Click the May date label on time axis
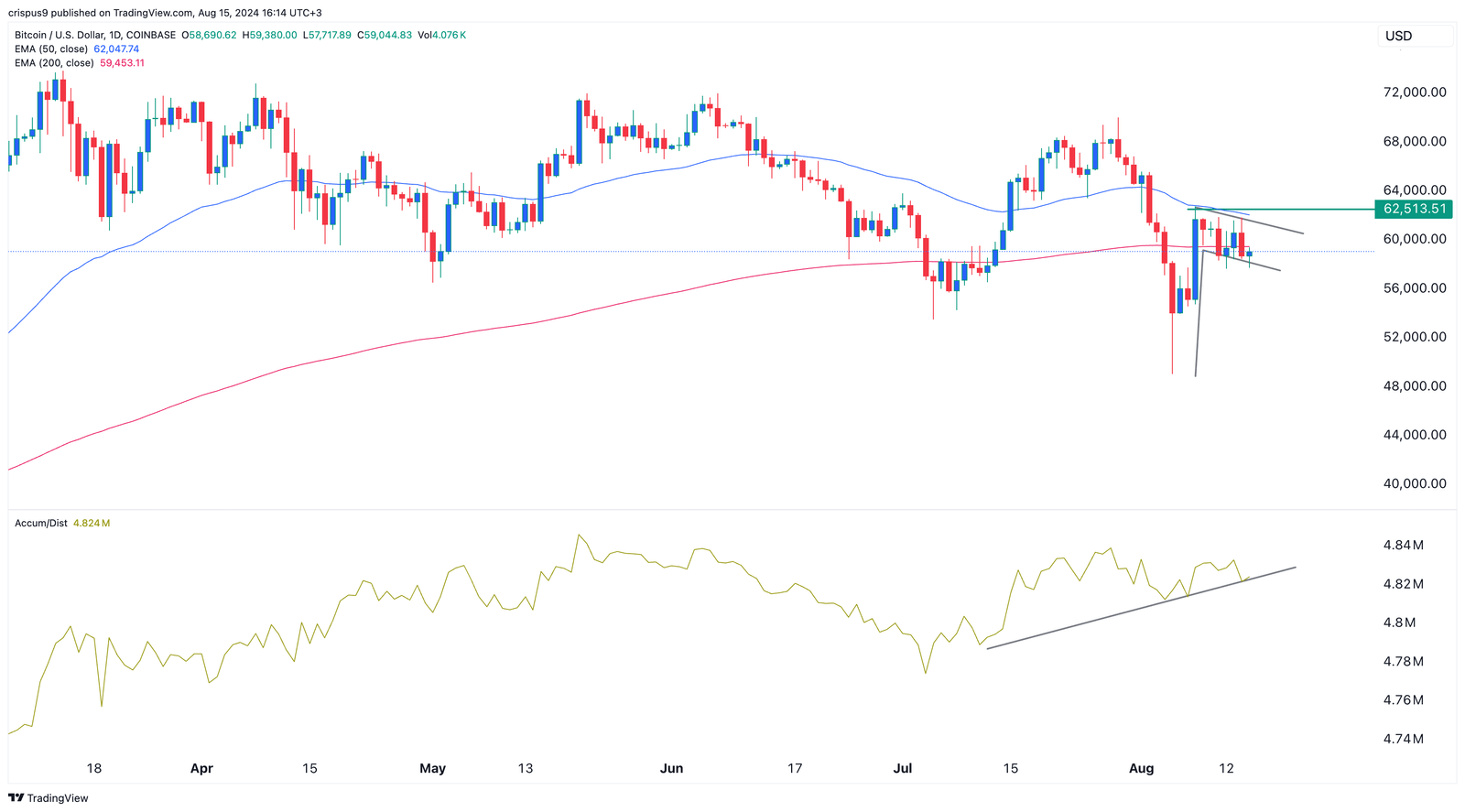1465x812 pixels. [x=432, y=769]
